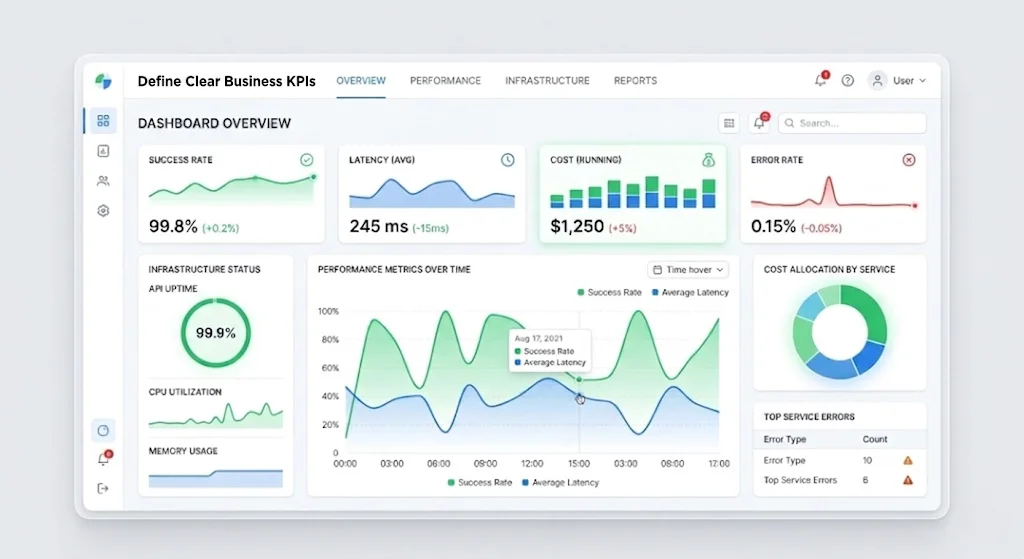Click the error rate spike sparkline
Viewport: 1024px width, 559px height.
835,192
